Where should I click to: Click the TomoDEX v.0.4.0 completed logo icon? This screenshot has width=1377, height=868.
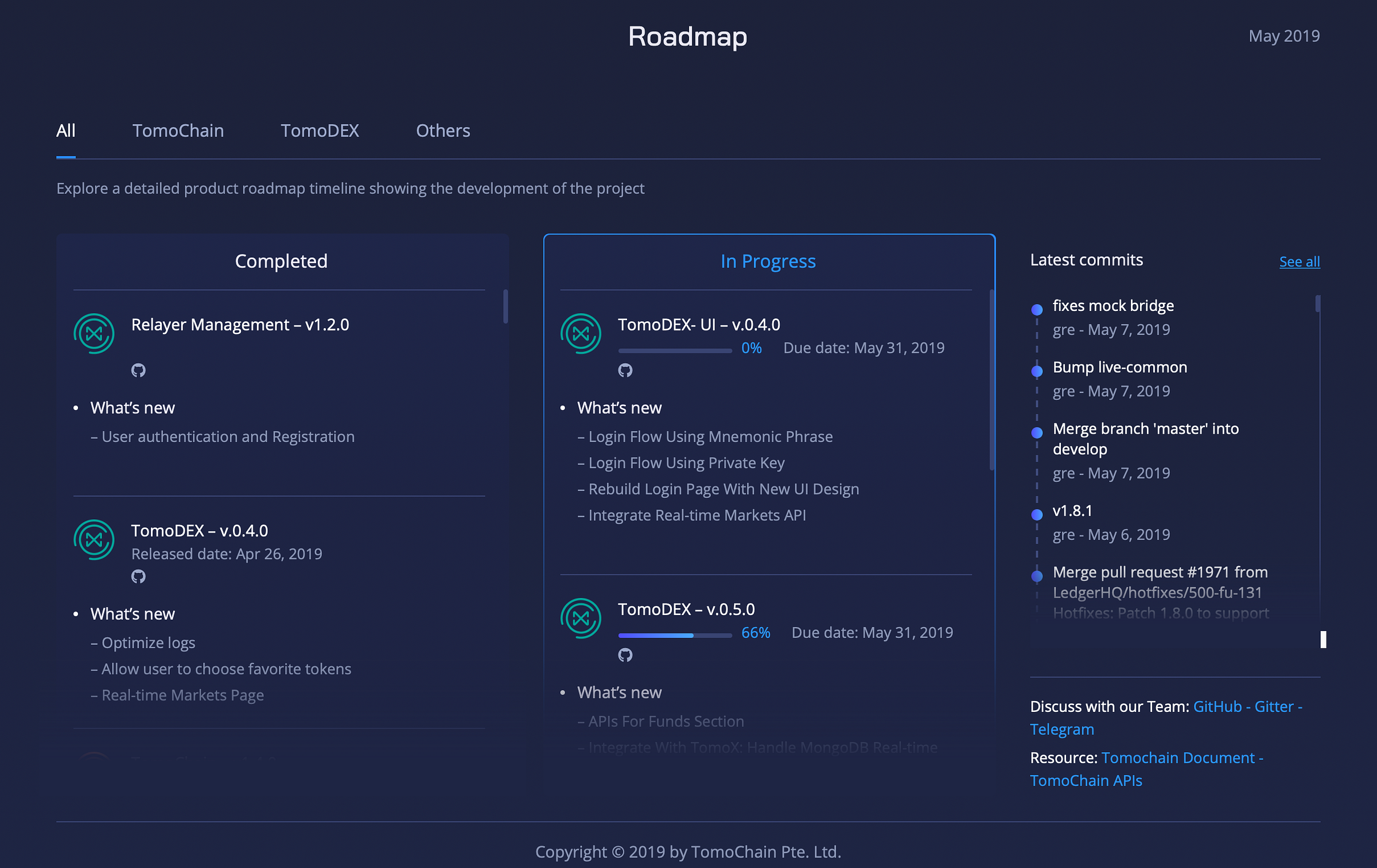click(94, 539)
